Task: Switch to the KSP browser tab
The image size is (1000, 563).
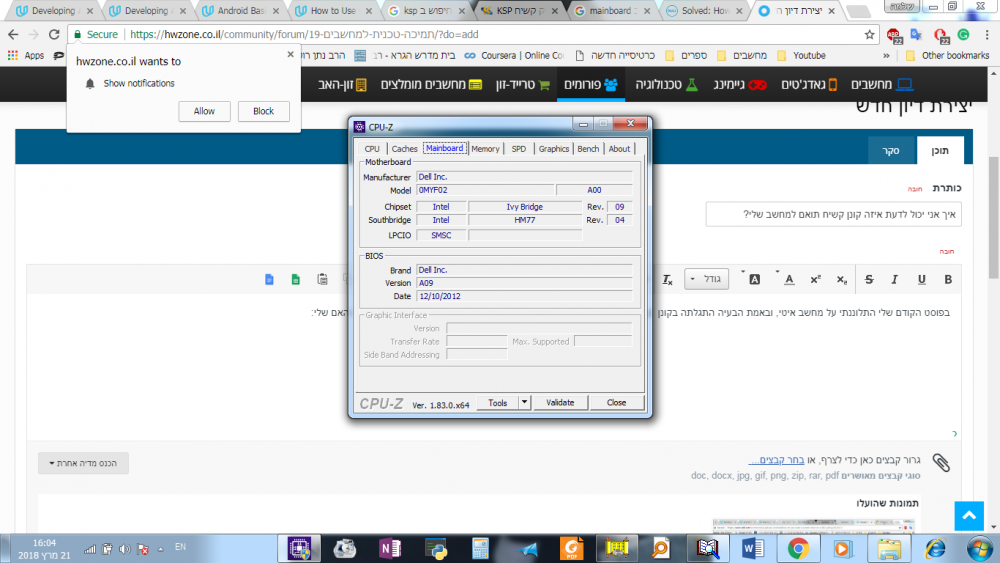Action: 520,11
